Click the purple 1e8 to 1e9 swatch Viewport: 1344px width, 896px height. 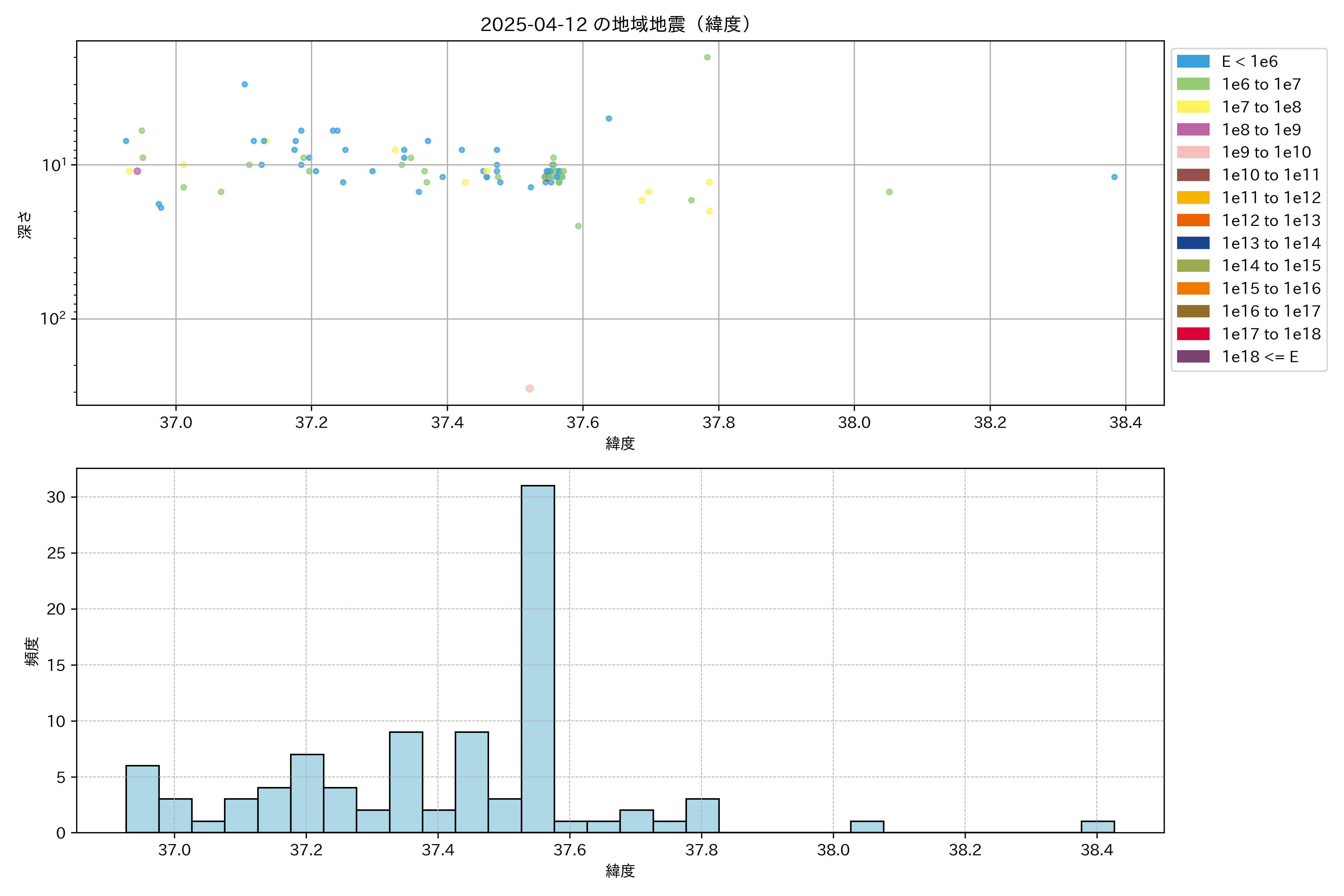pos(1193,130)
